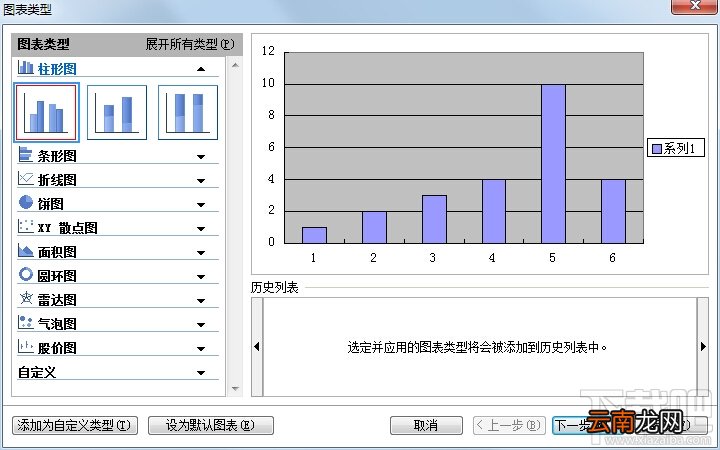This screenshot has height=450, width=720.
Task: Expand the 圆环图 section arrow
Action: point(201,277)
